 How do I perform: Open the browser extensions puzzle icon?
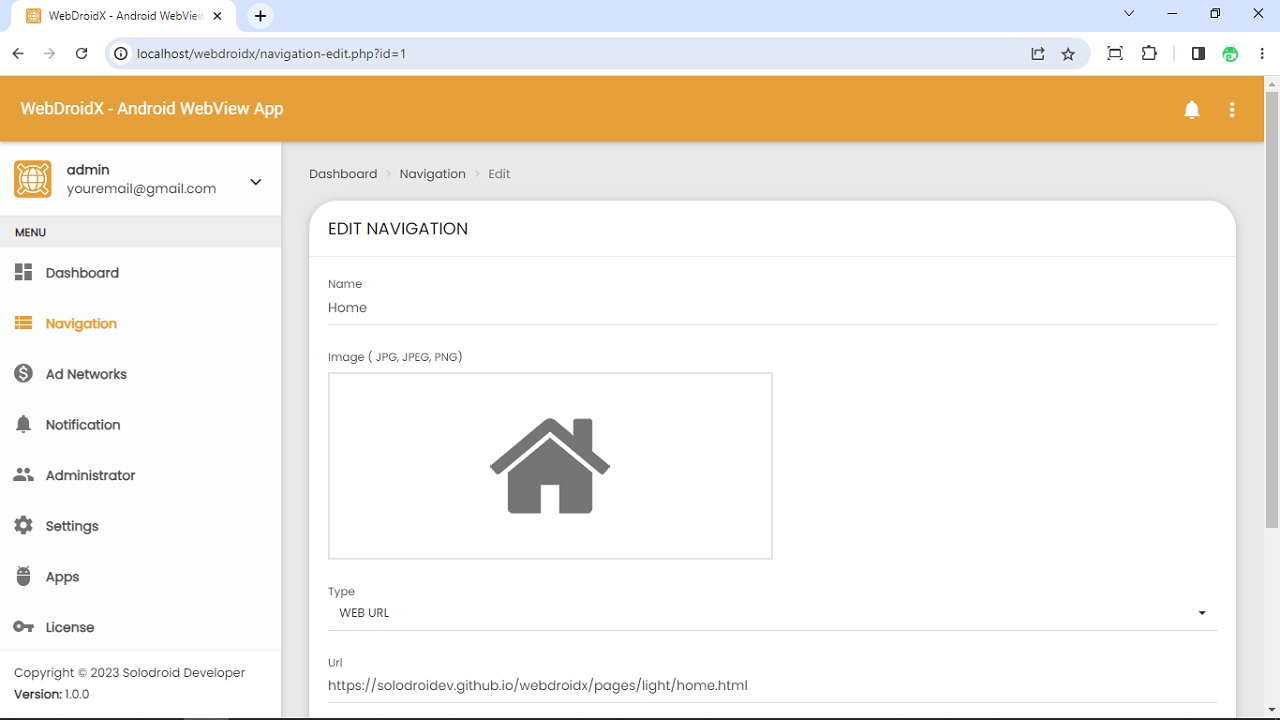pos(1149,54)
